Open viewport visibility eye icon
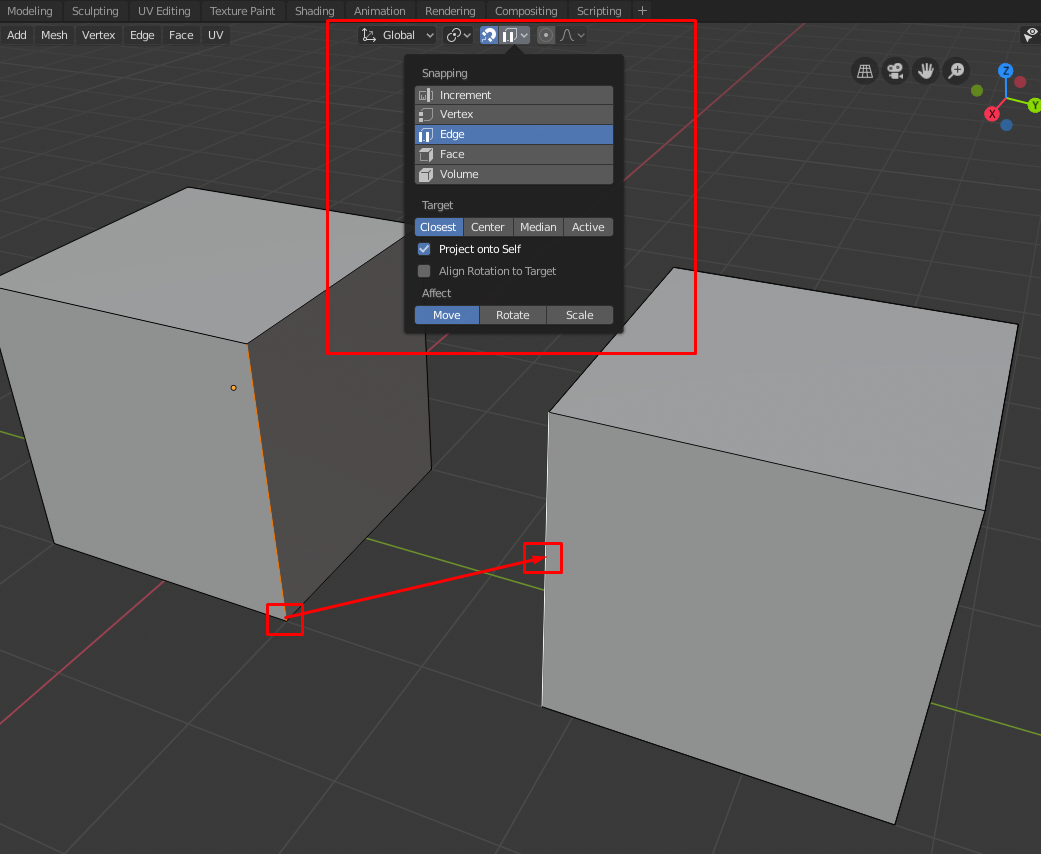 tap(1030, 35)
